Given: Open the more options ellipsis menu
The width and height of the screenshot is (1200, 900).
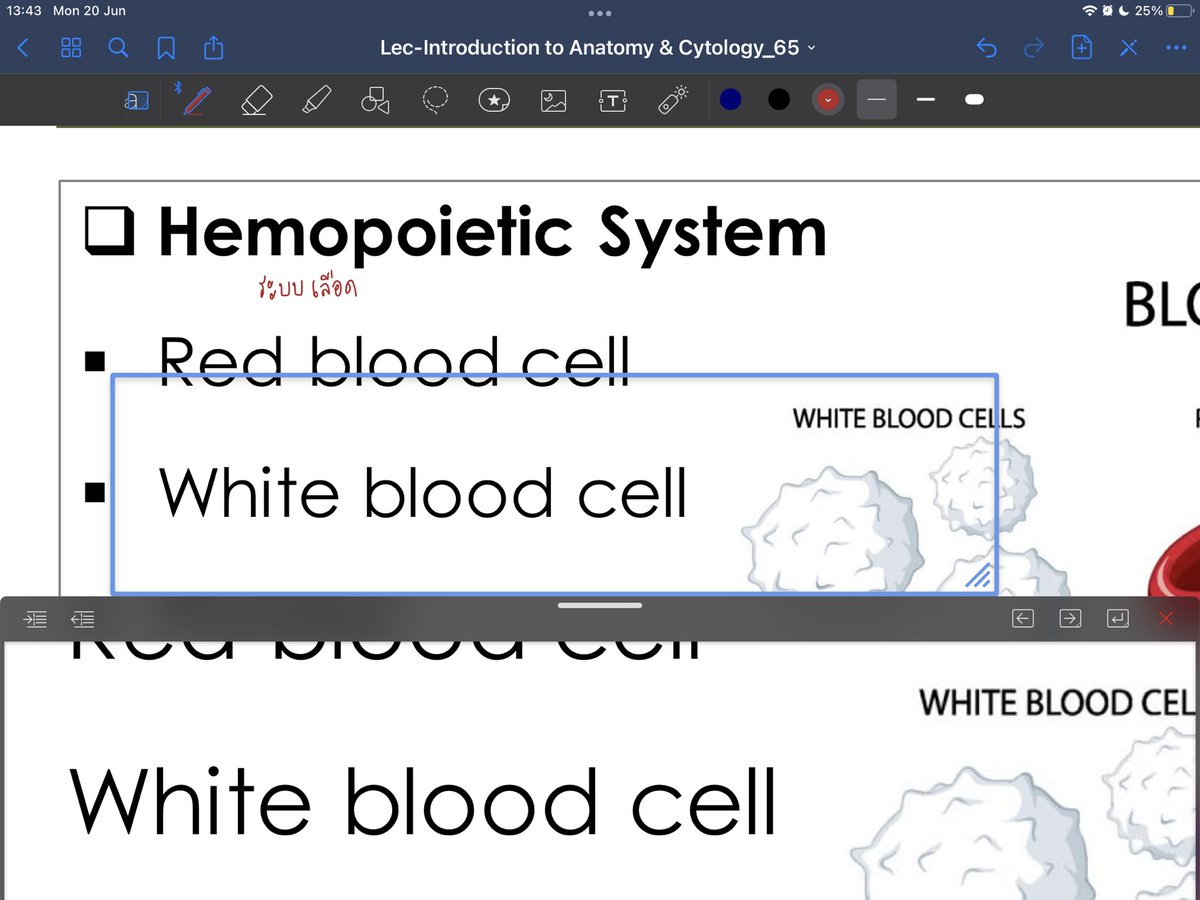Looking at the screenshot, I should [1176, 48].
